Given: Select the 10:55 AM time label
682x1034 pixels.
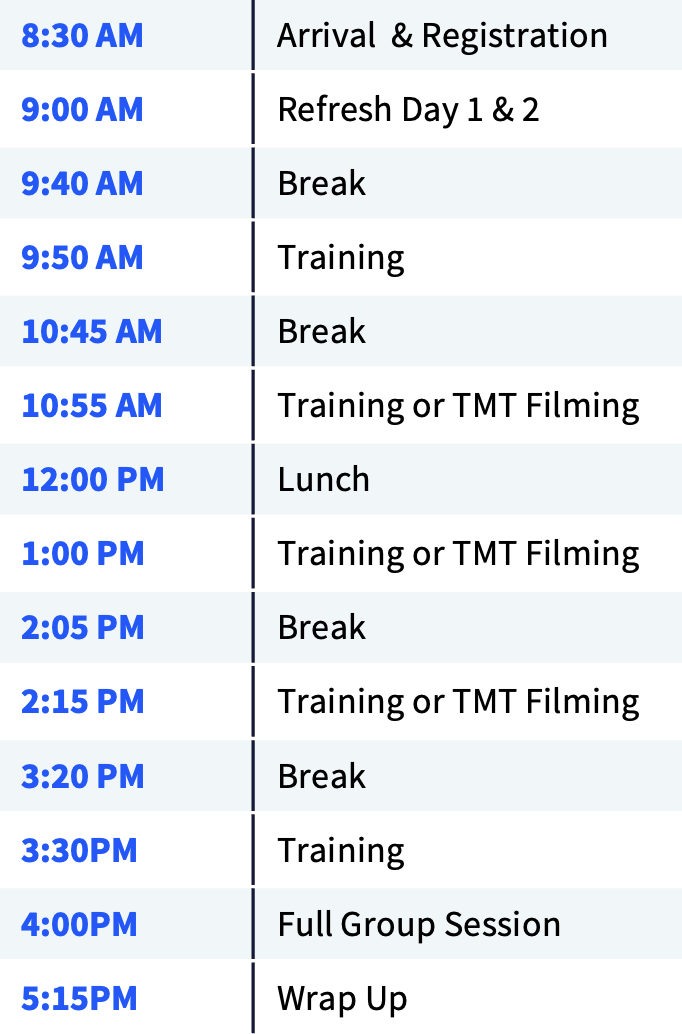Looking at the screenshot, I should pyautogui.click(x=91, y=406).
